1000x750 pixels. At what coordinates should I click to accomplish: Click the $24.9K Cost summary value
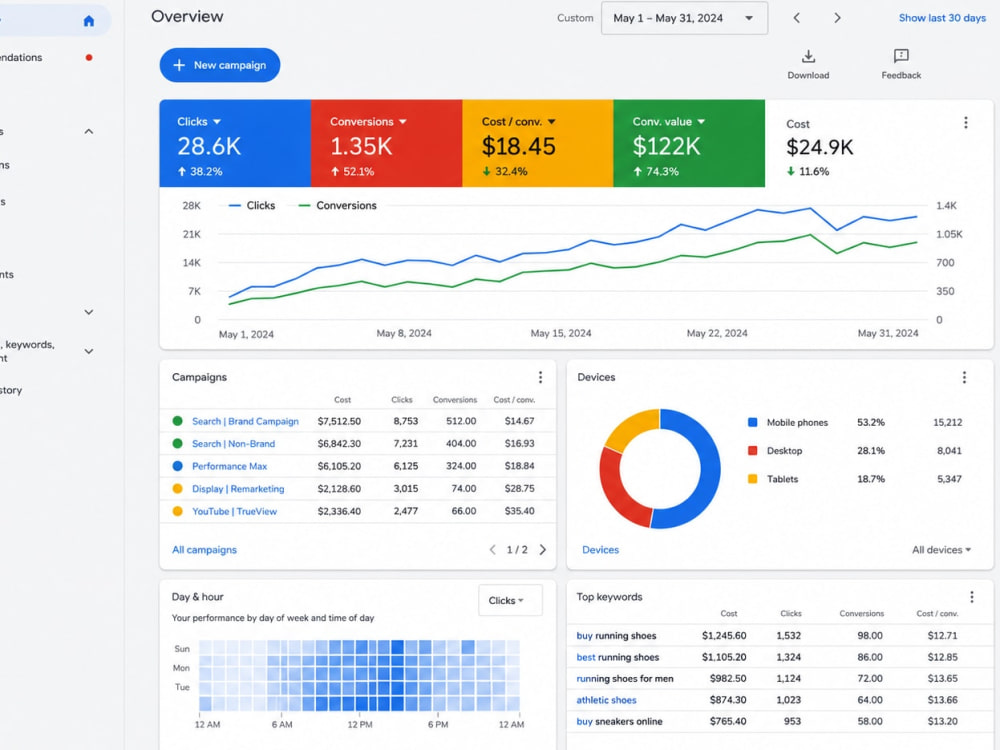point(820,147)
